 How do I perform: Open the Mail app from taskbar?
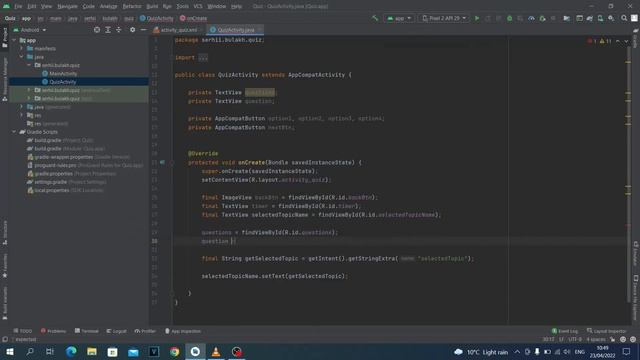tap(133, 352)
